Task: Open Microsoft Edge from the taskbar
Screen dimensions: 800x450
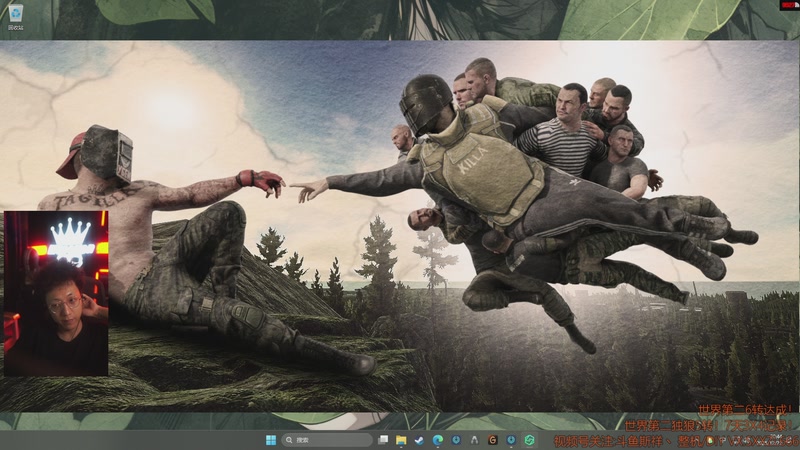Action: click(438, 440)
